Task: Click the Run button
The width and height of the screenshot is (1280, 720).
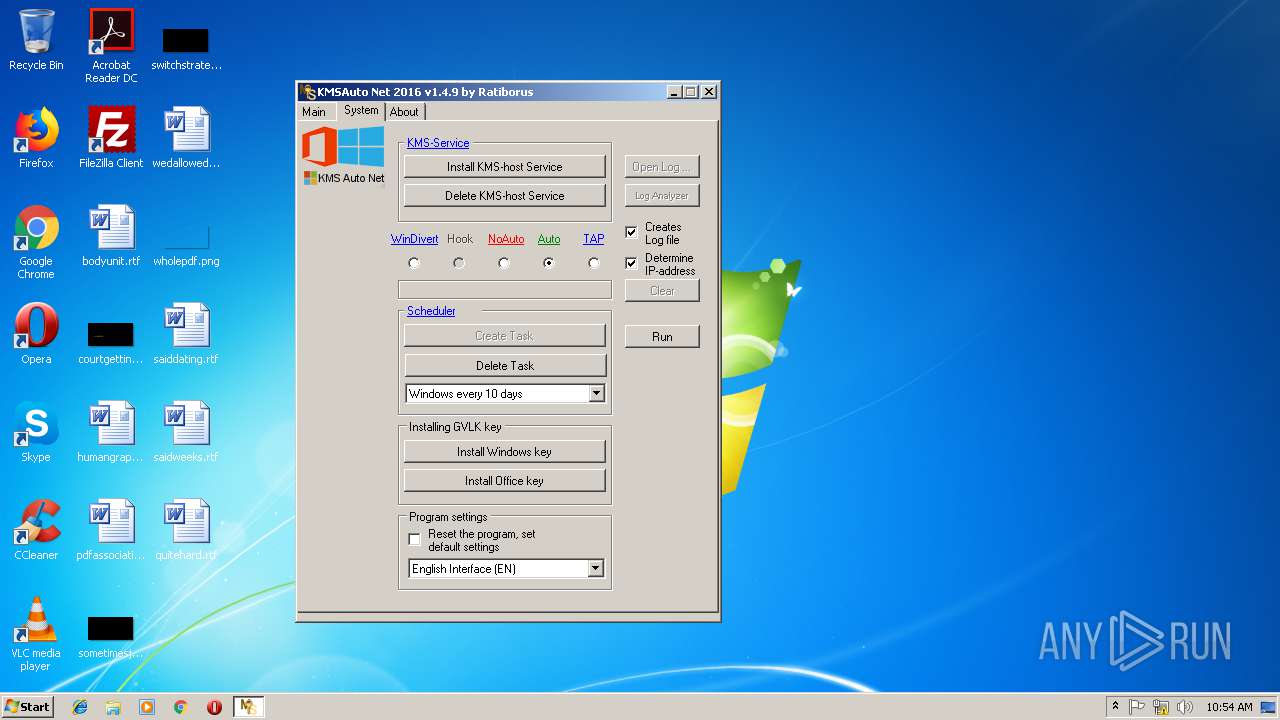Action: (x=662, y=337)
